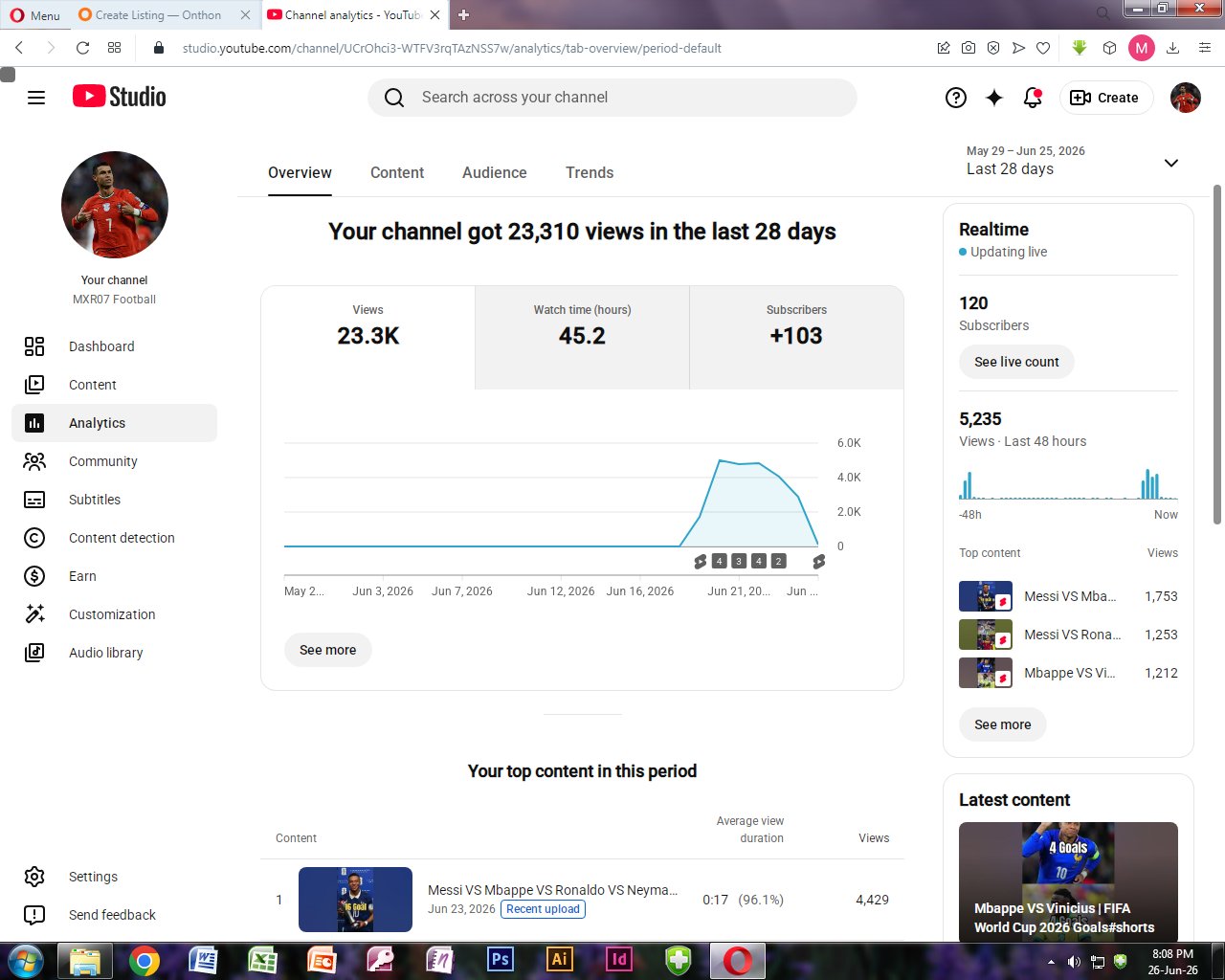Click the green download arrow extension icon
Screen dimensions: 1225x980
(1080, 48)
